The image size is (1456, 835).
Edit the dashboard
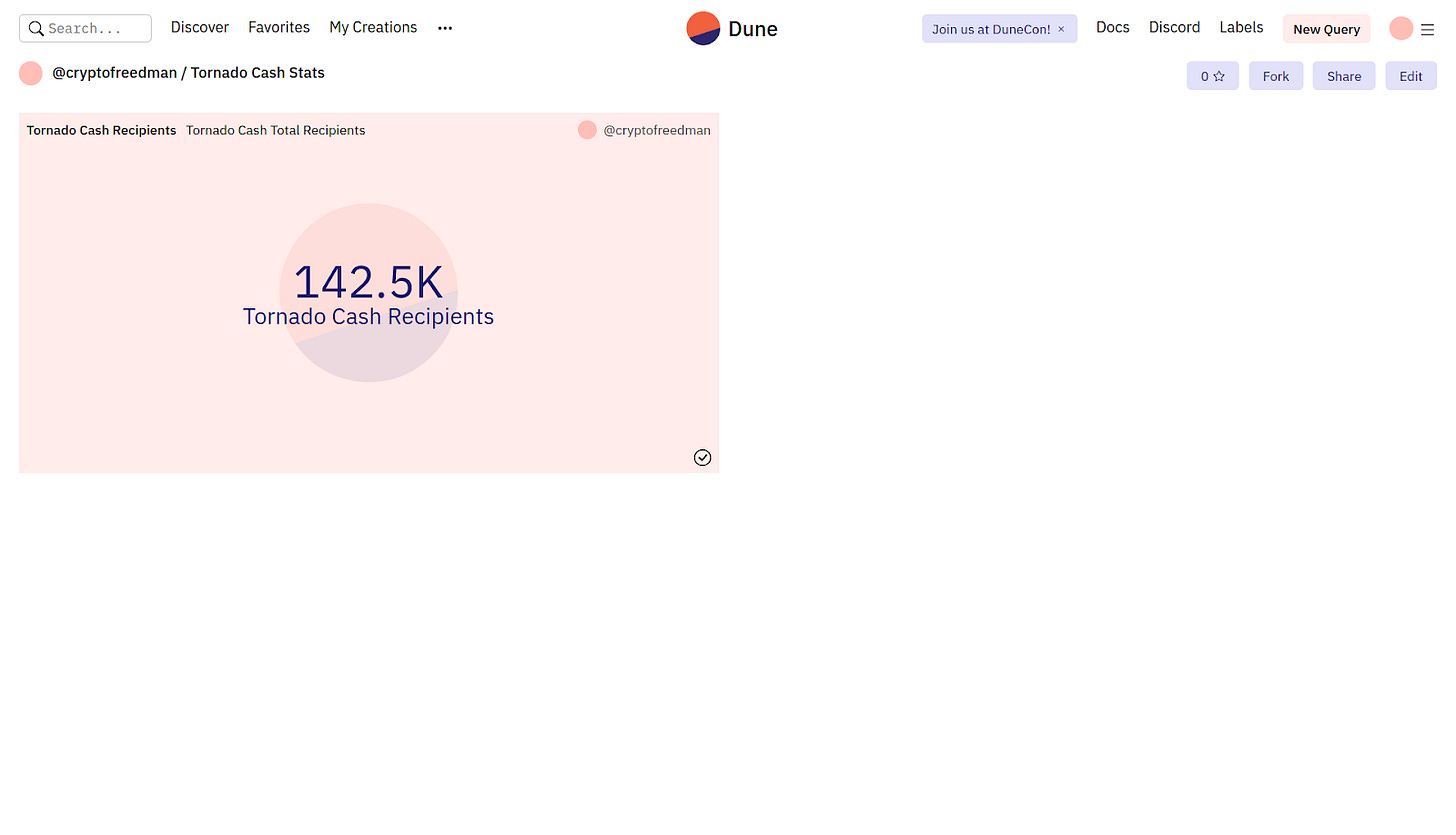click(x=1410, y=76)
